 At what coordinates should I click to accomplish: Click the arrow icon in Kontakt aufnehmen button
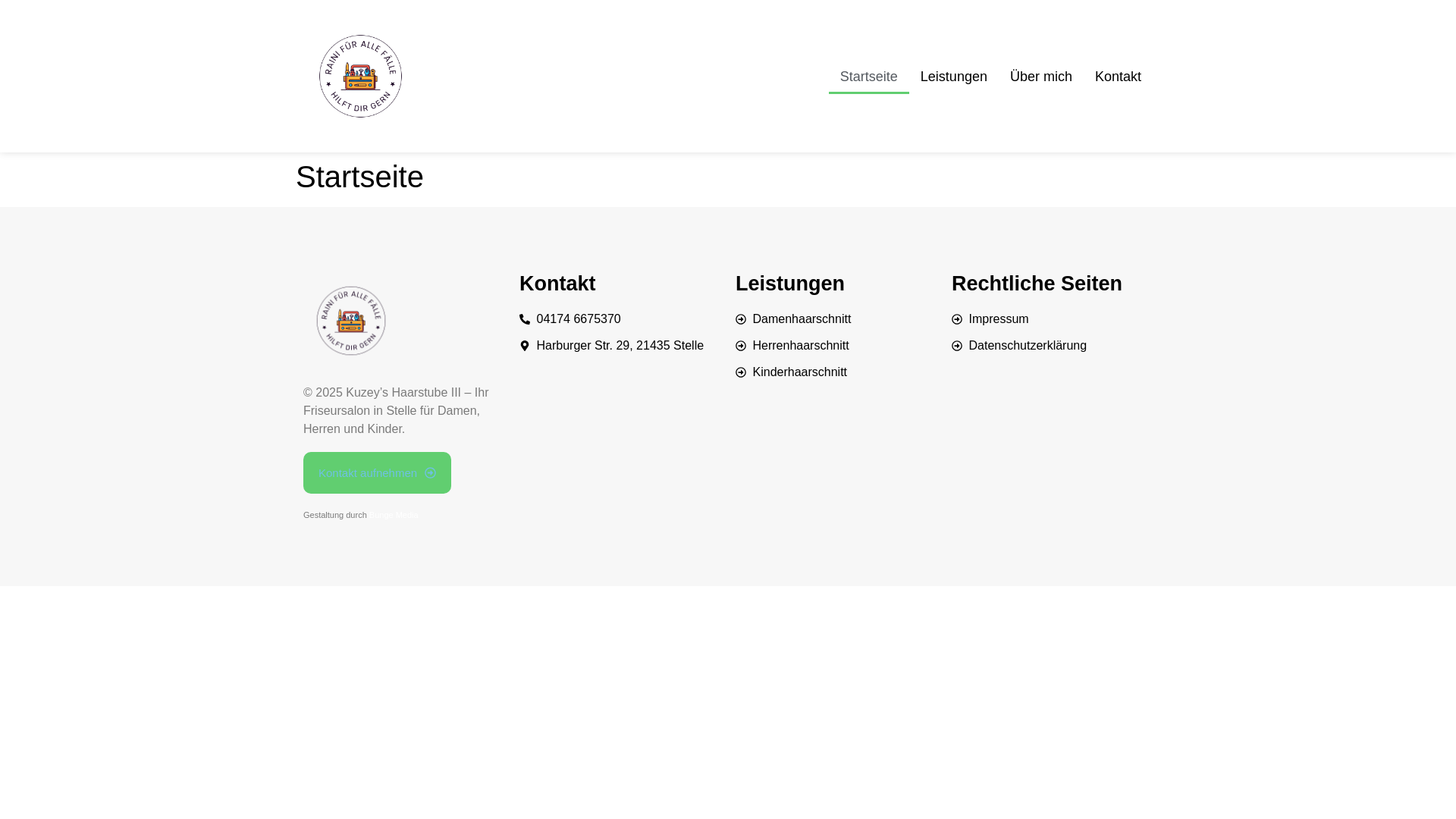[431, 473]
